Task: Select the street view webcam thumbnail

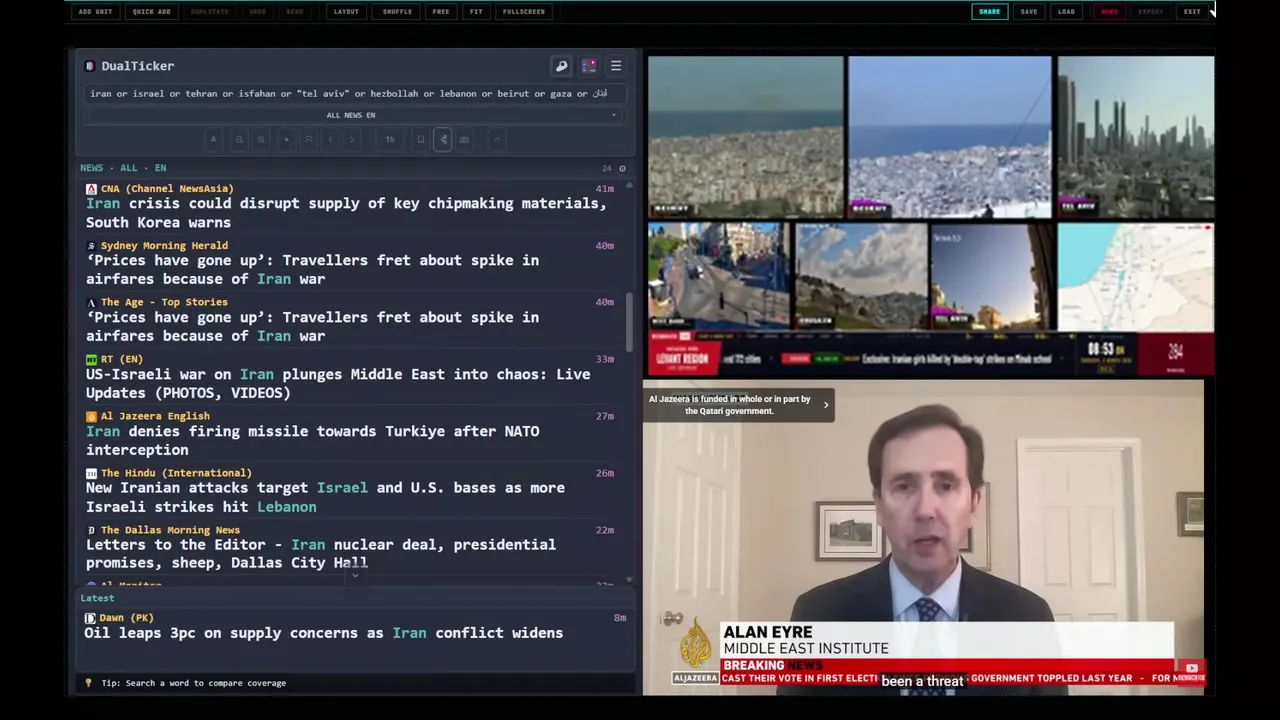Action: [718, 276]
